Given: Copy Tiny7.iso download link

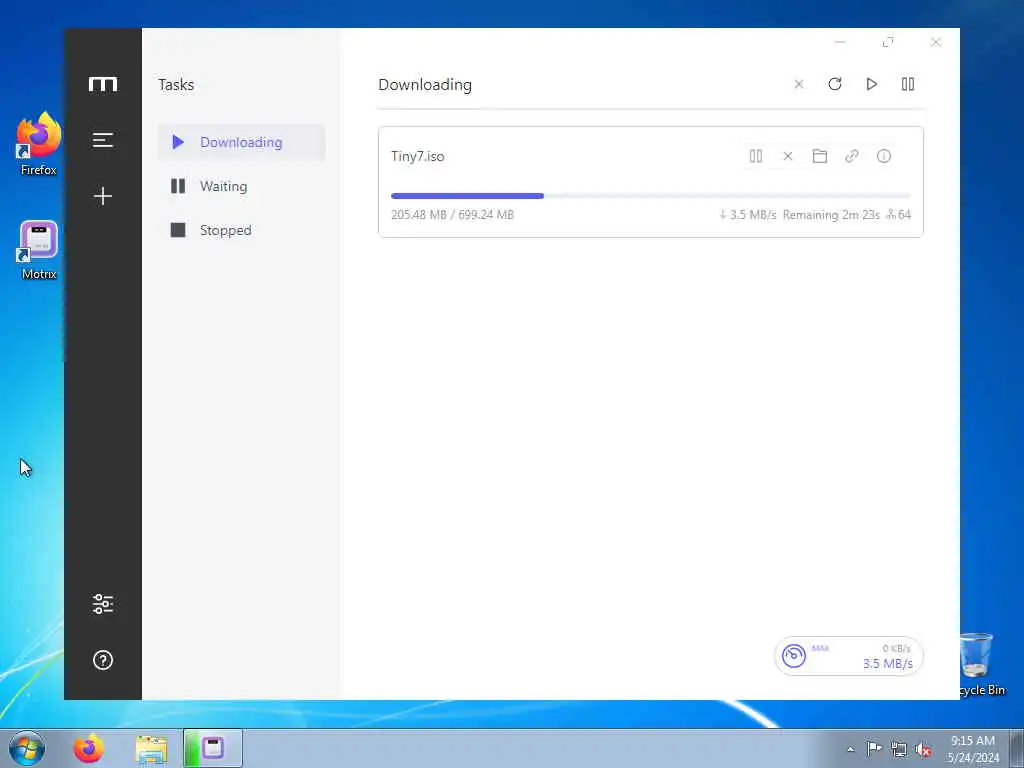Looking at the screenshot, I should 852,156.
